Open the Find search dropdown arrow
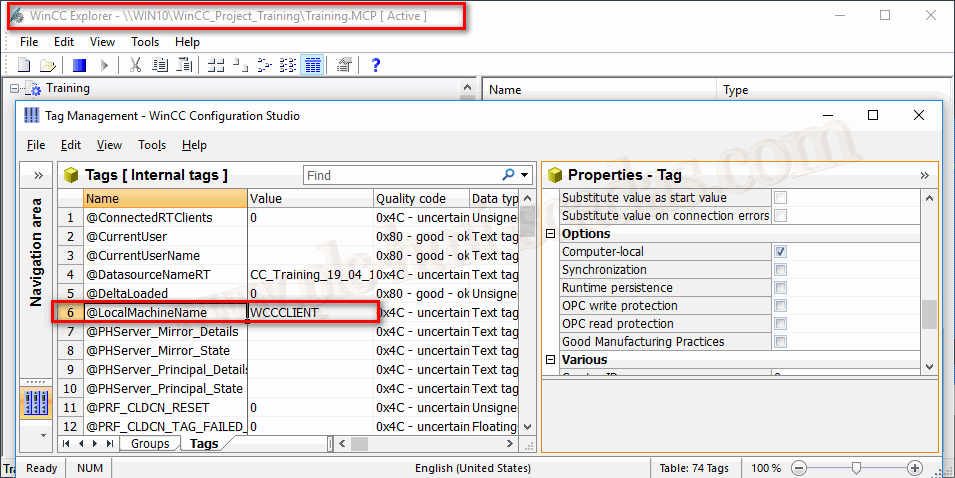Viewport: 955px width, 478px height. (x=524, y=175)
